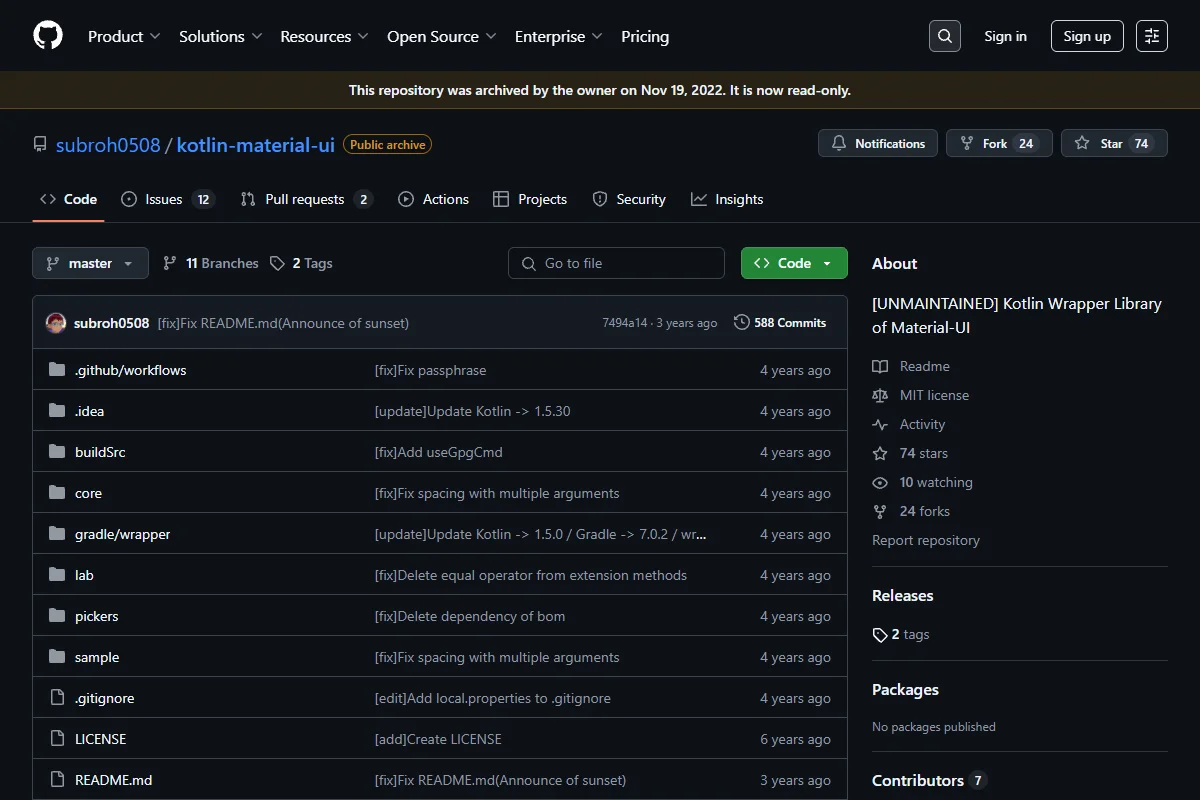Image resolution: width=1200 pixels, height=800 pixels.
Task: Open appearance settings icon in header
Action: (1152, 36)
